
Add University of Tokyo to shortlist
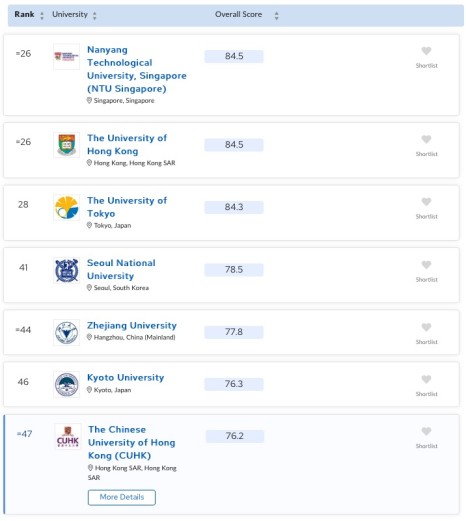point(426,202)
